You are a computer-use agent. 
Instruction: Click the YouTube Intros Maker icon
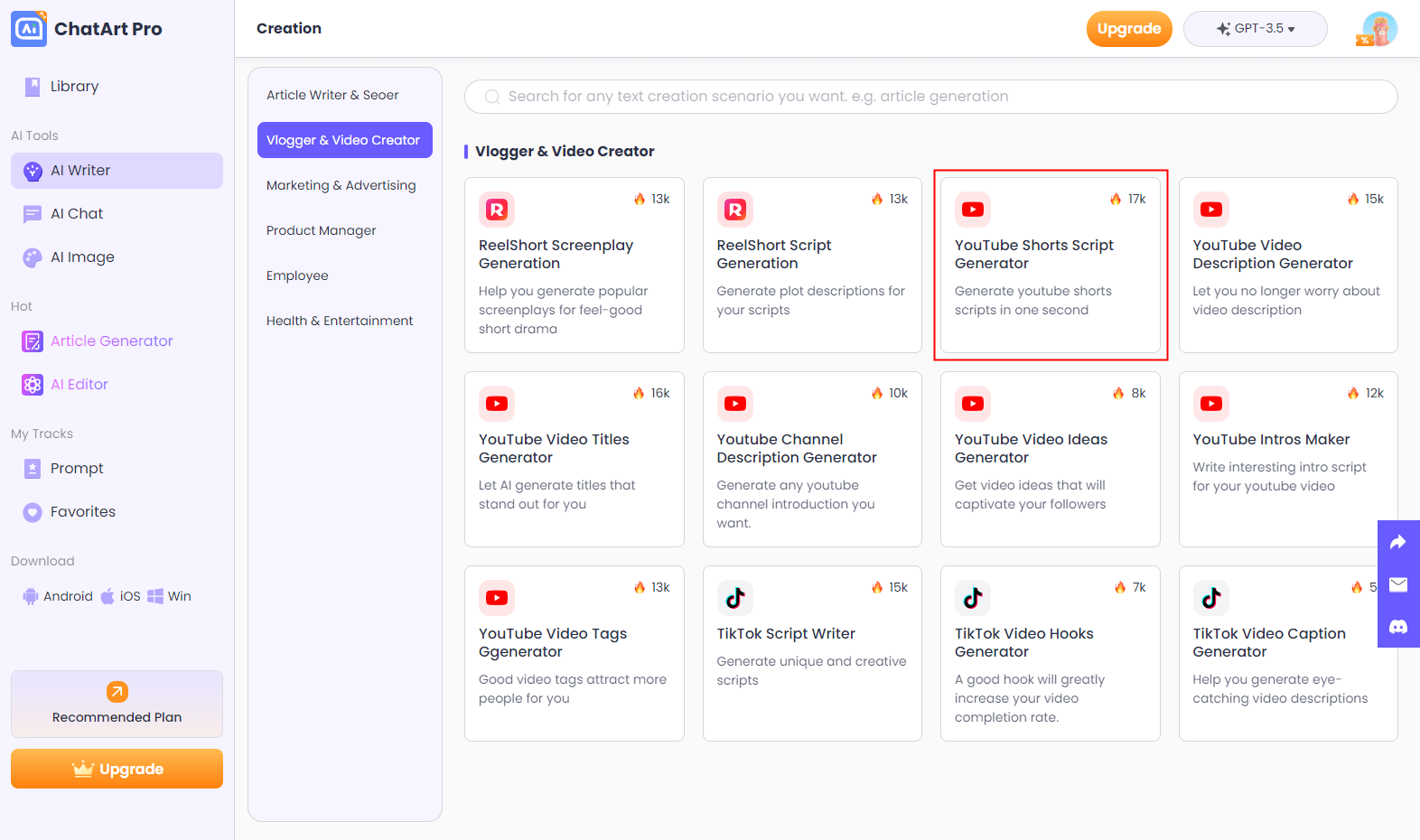pos(1211,404)
